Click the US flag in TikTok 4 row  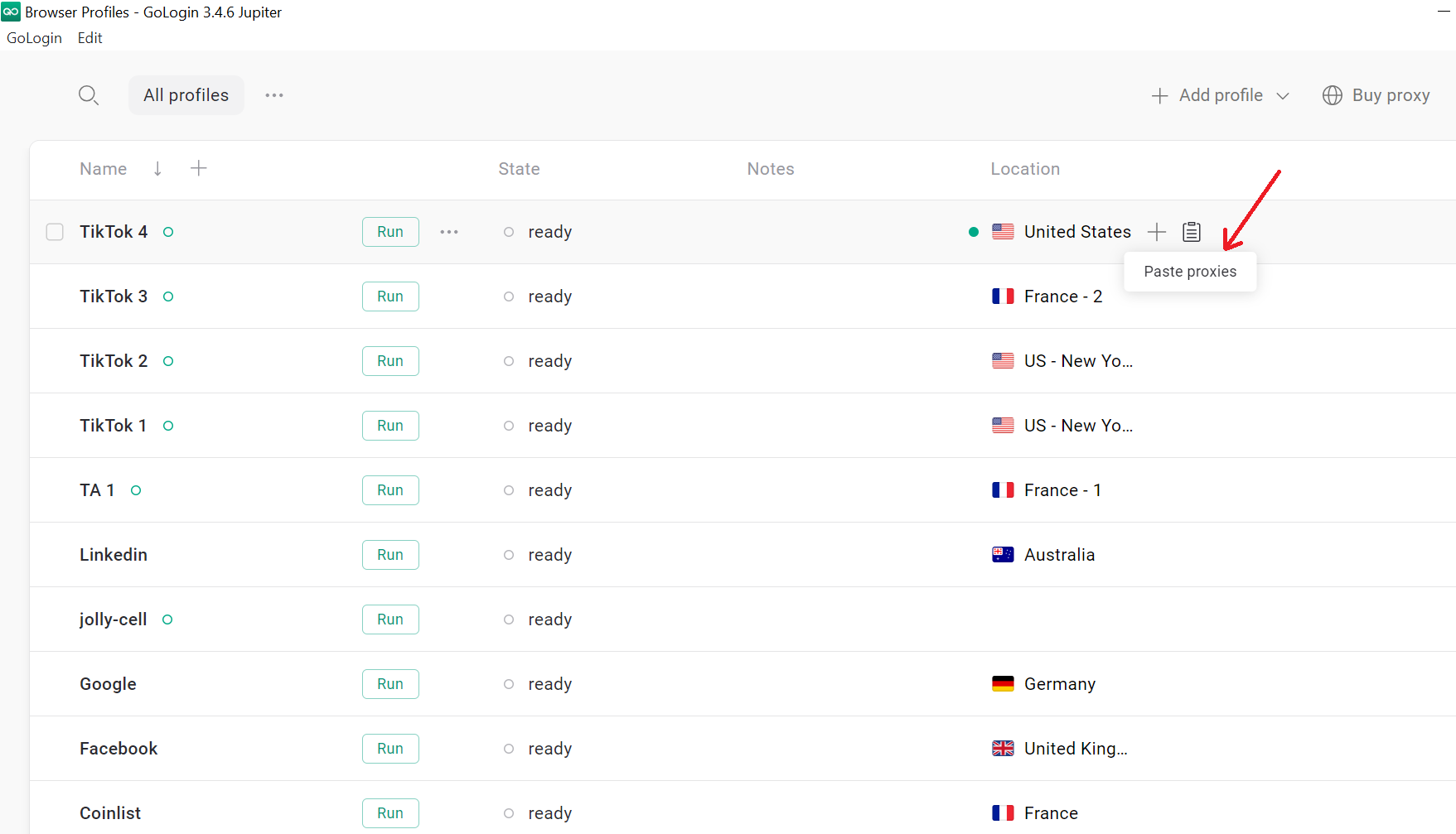tap(1003, 232)
